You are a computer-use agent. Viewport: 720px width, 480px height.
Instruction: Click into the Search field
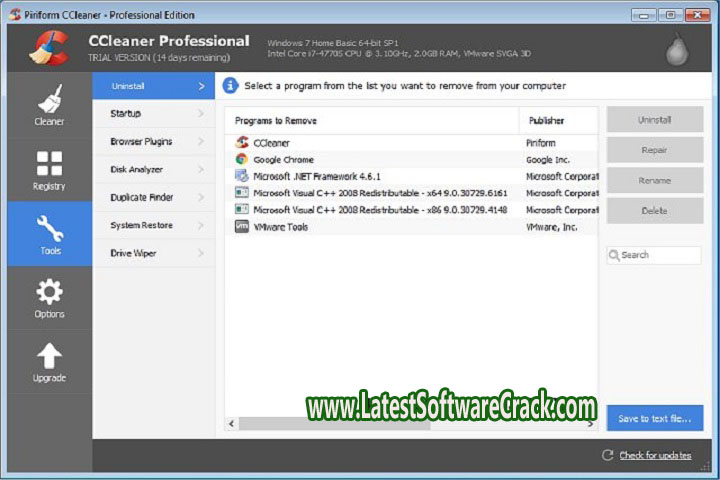click(x=654, y=255)
